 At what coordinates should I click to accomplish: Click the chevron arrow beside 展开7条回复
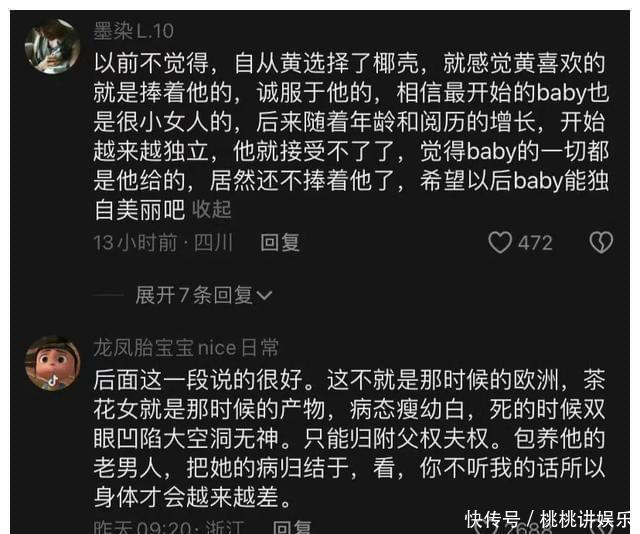264,296
